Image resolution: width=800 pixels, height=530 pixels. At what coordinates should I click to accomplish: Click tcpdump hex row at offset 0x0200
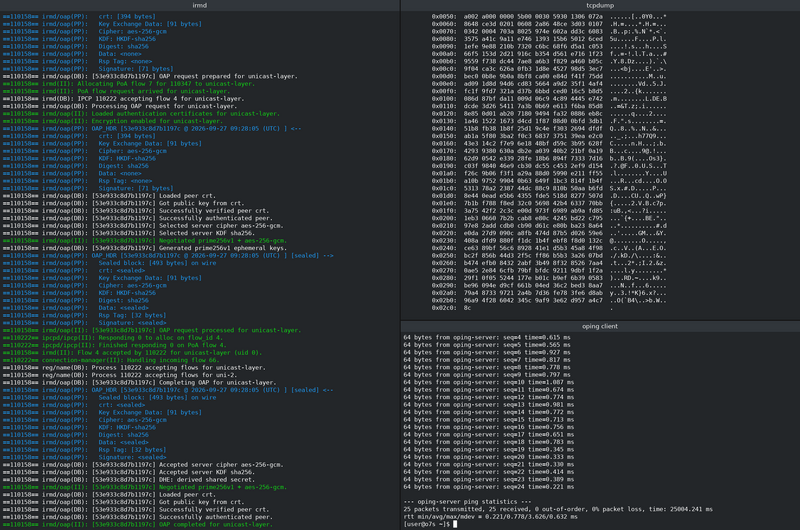(x=549, y=218)
